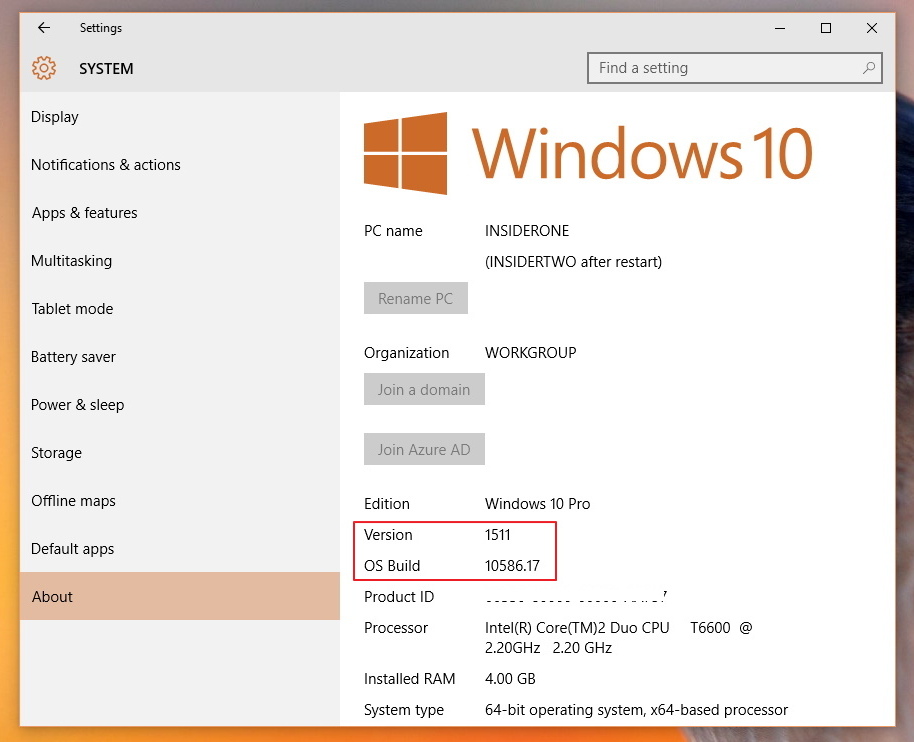Click the Windows 10 Pro edition value
Viewport: 914px width, 742px height.
(537, 504)
